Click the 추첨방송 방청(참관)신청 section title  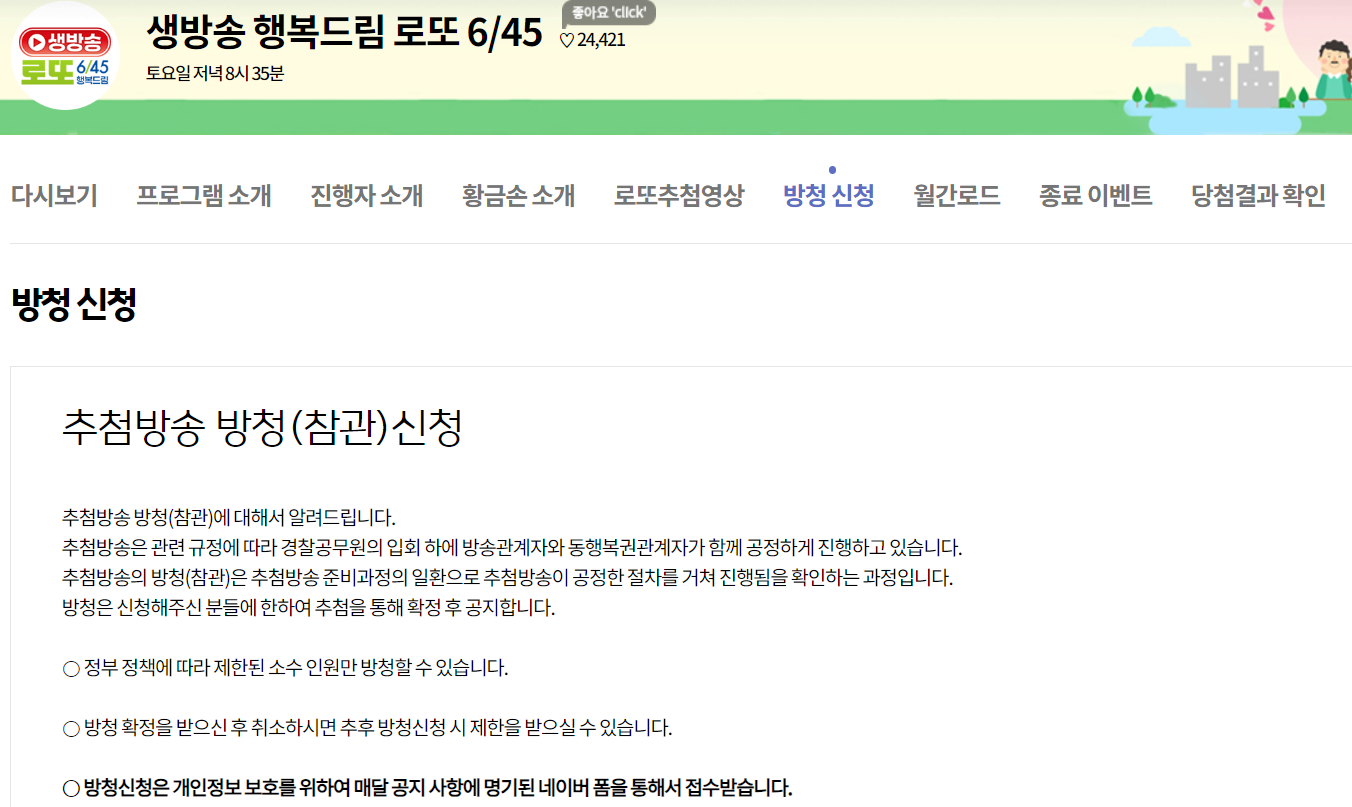pos(262,428)
